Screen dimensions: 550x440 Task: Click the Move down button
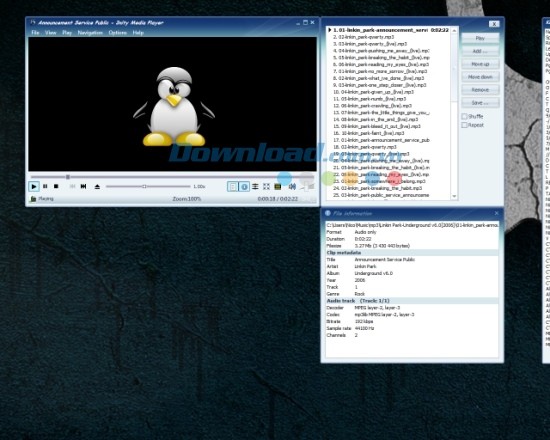coord(480,77)
